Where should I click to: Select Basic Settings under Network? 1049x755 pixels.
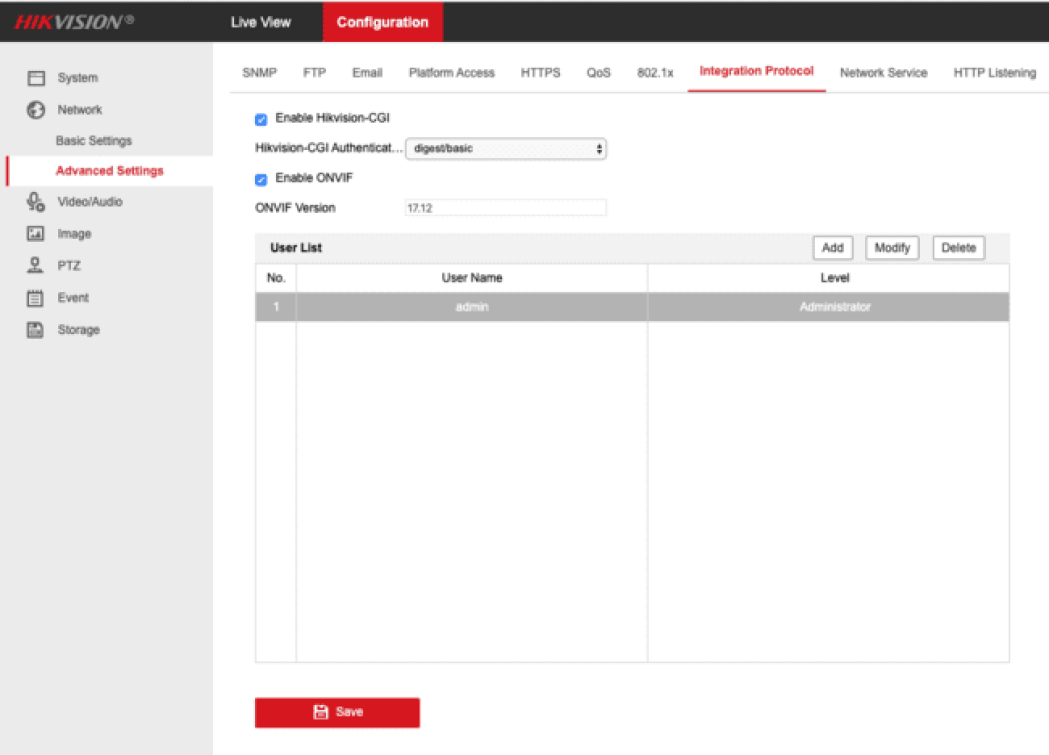[94, 141]
